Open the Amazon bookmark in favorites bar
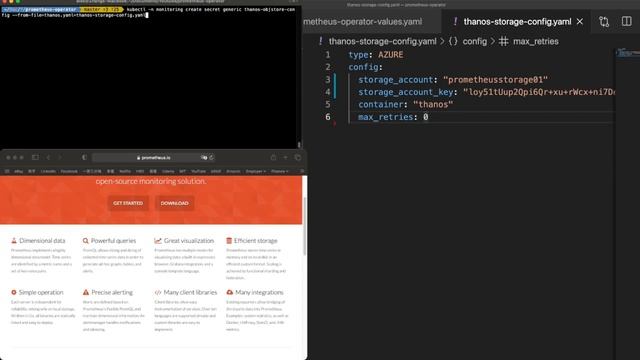 click(233, 171)
